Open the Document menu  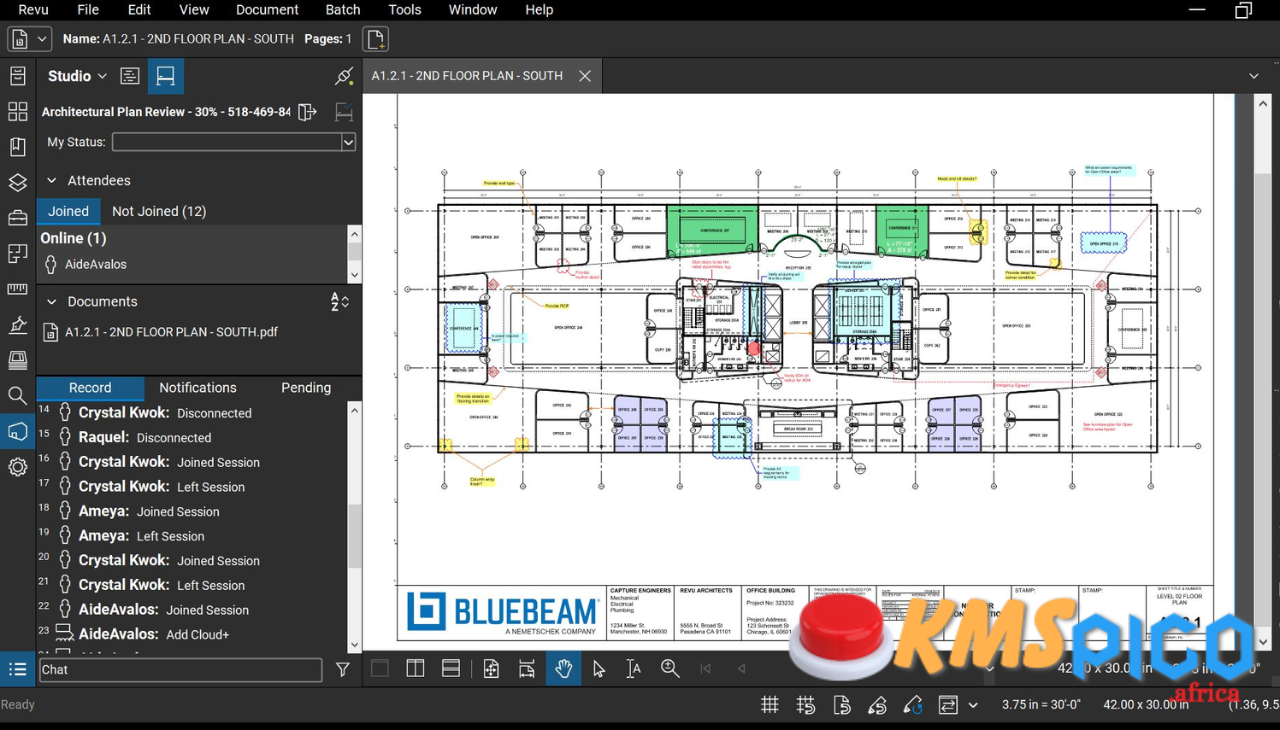[x=267, y=10]
